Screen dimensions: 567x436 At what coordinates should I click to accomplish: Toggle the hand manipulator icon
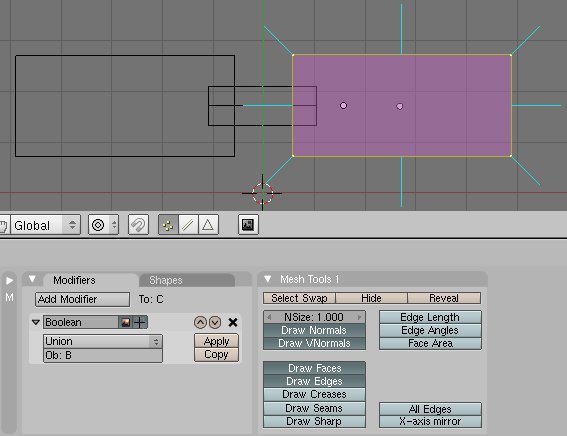coord(4,226)
